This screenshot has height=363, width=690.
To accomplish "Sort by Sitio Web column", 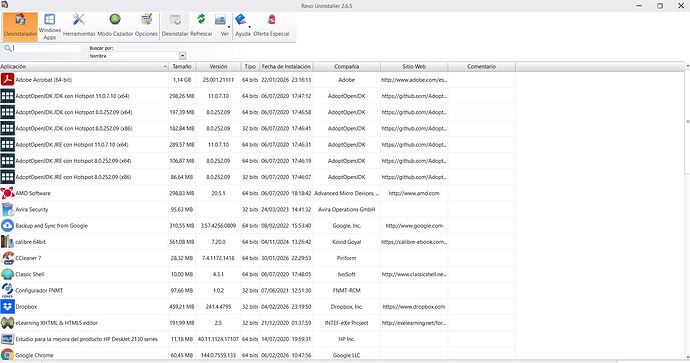I will [x=414, y=66].
